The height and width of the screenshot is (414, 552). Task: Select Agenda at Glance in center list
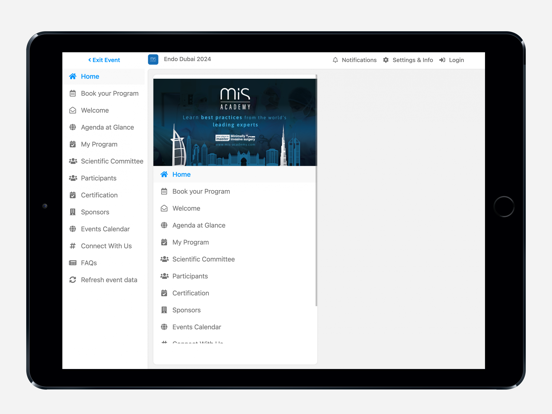coord(199,225)
